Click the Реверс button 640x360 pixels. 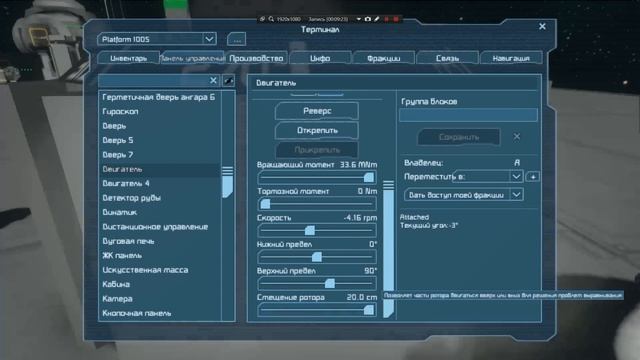[x=317, y=111]
